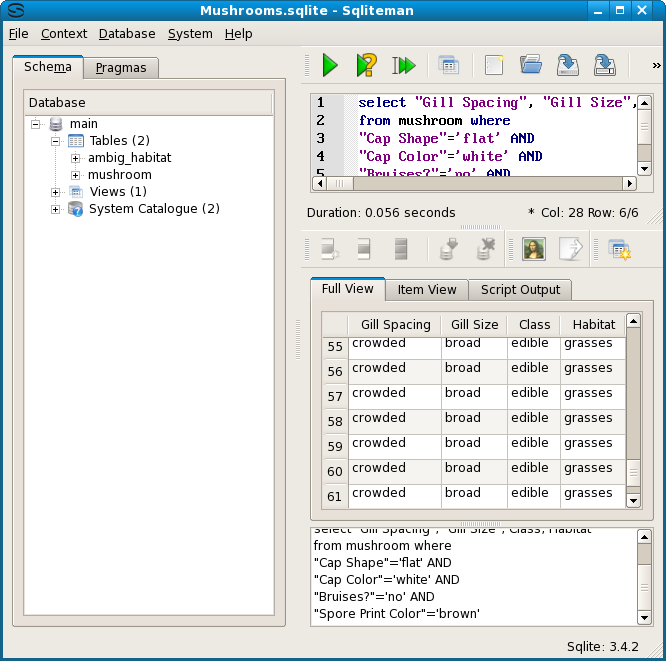Viewport: 666px width, 661px height.
Task: Open the Create View icon in SQL toolbar
Action: (449, 65)
